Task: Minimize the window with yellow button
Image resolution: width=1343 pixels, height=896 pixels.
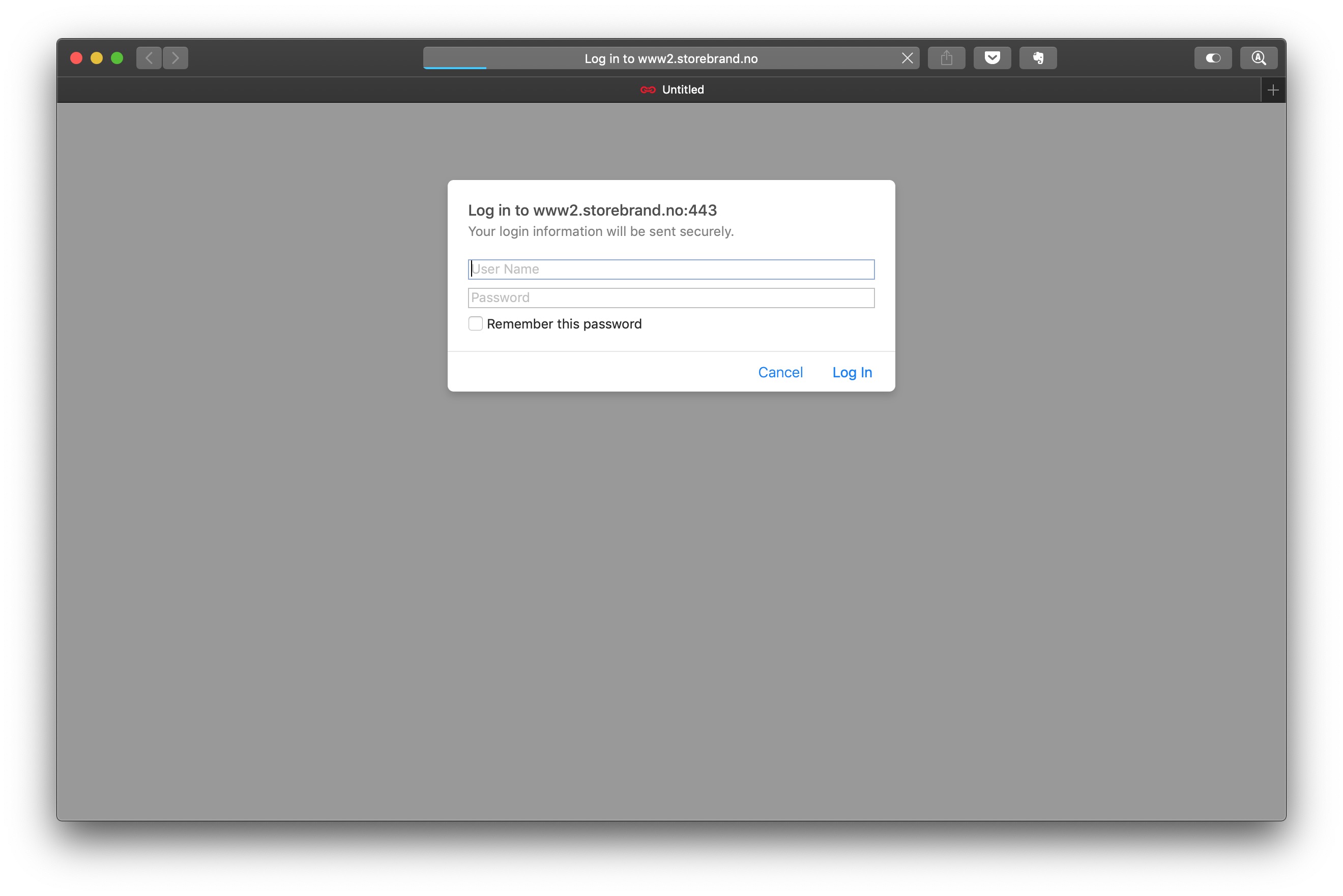Action: point(97,57)
